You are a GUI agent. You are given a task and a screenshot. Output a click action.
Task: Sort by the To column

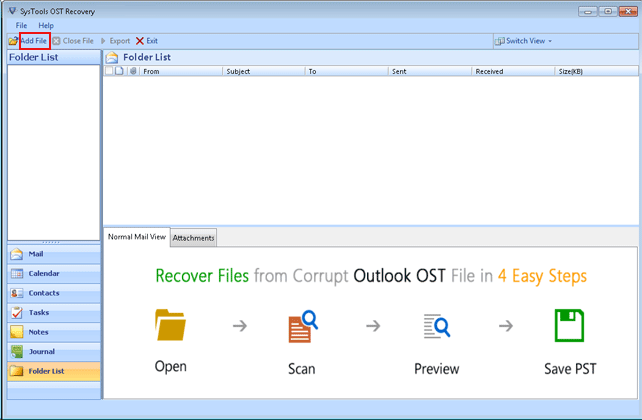pos(347,71)
